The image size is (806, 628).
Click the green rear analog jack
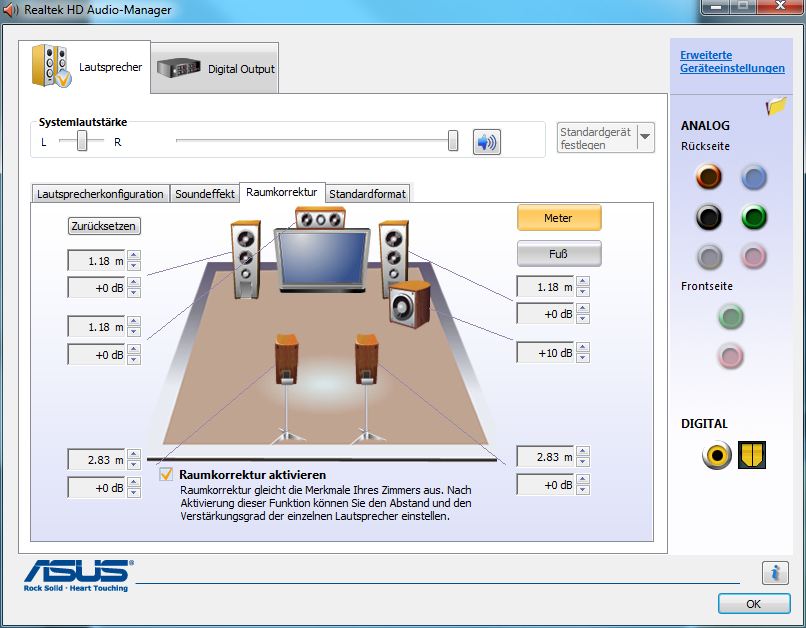click(754, 217)
